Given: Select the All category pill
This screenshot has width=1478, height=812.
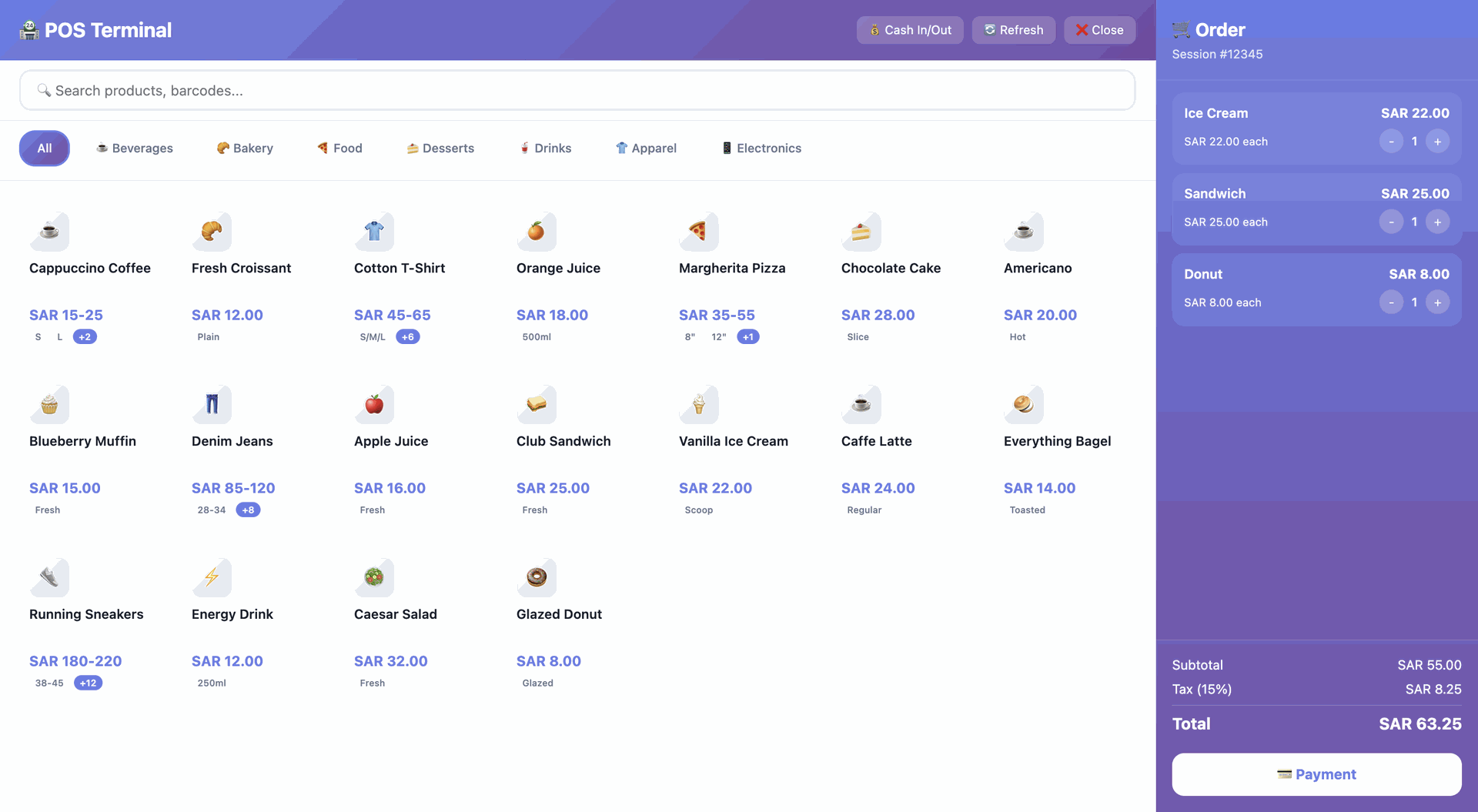Looking at the screenshot, I should click(x=45, y=149).
